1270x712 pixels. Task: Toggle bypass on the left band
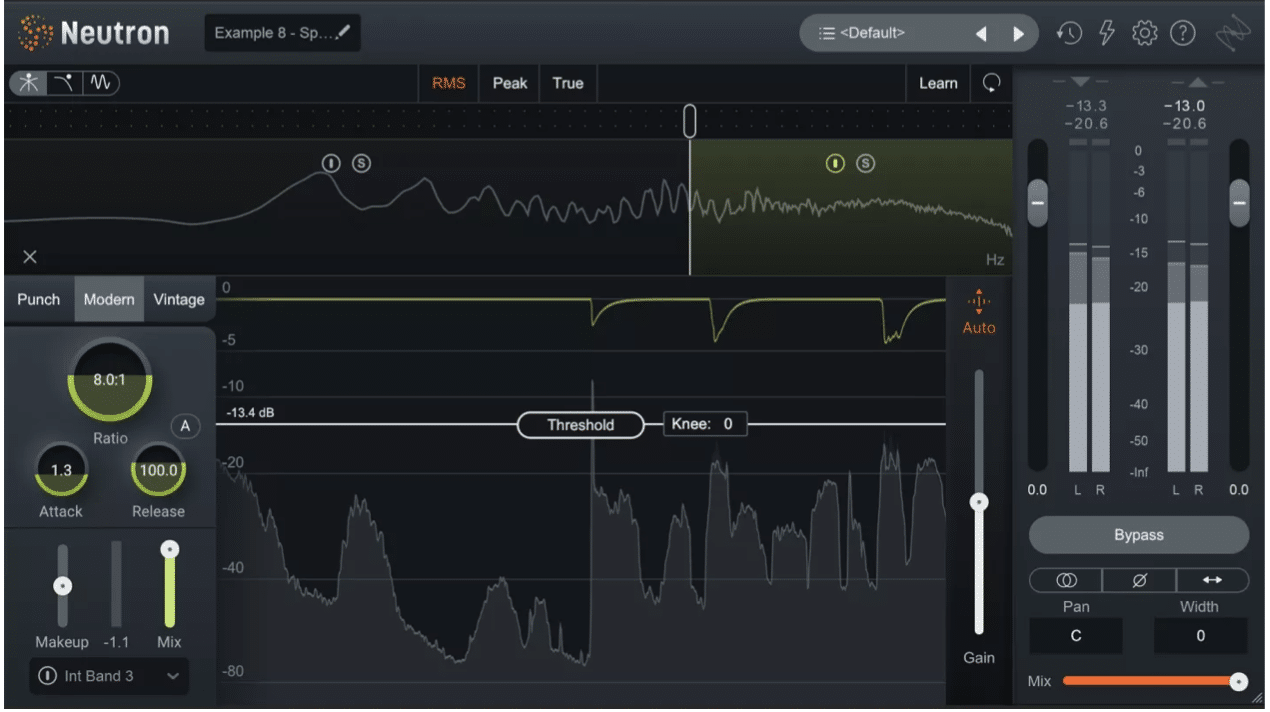click(x=331, y=162)
